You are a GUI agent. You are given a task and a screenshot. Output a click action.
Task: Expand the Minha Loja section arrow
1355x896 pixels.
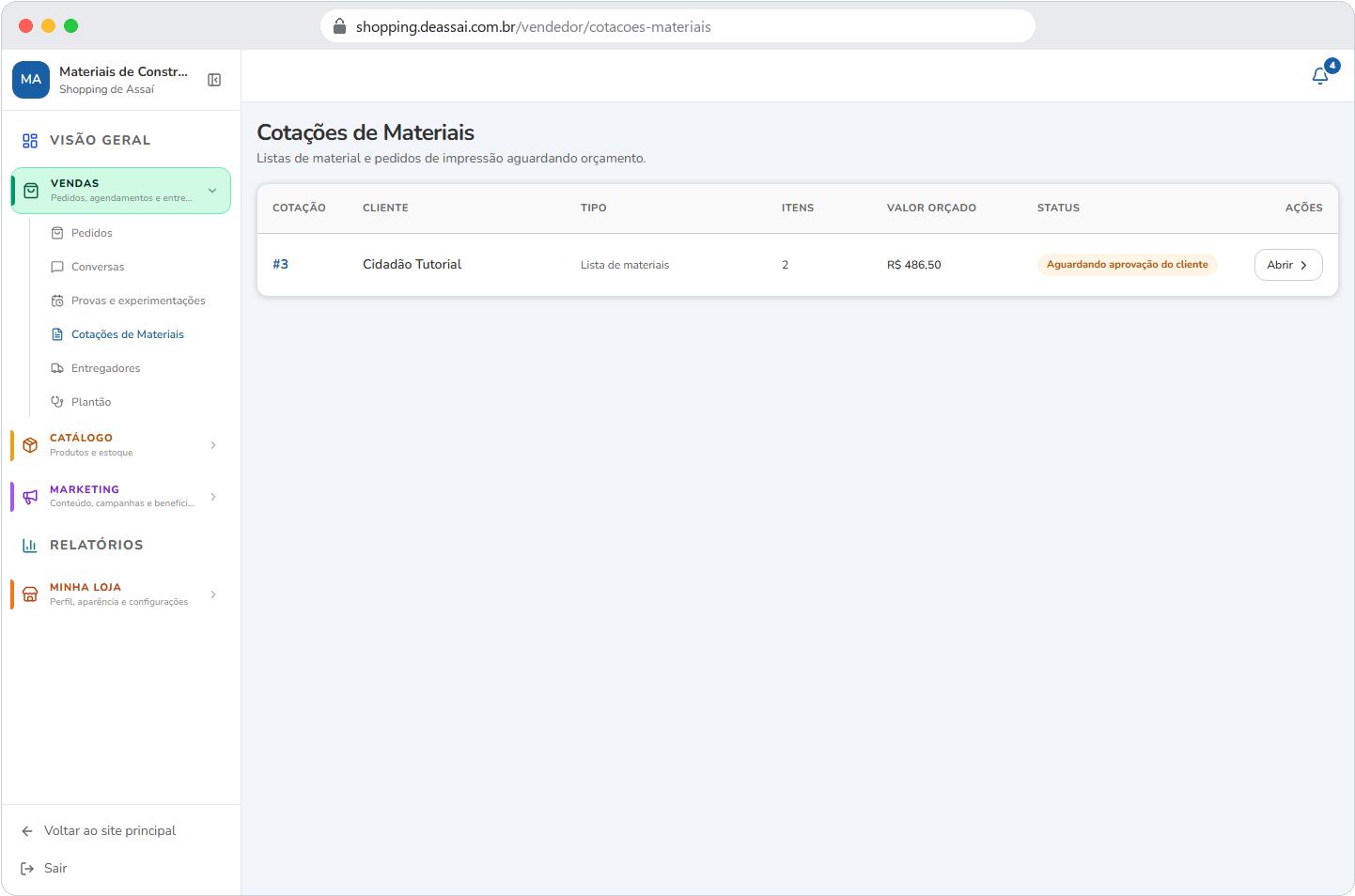[213, 595]
